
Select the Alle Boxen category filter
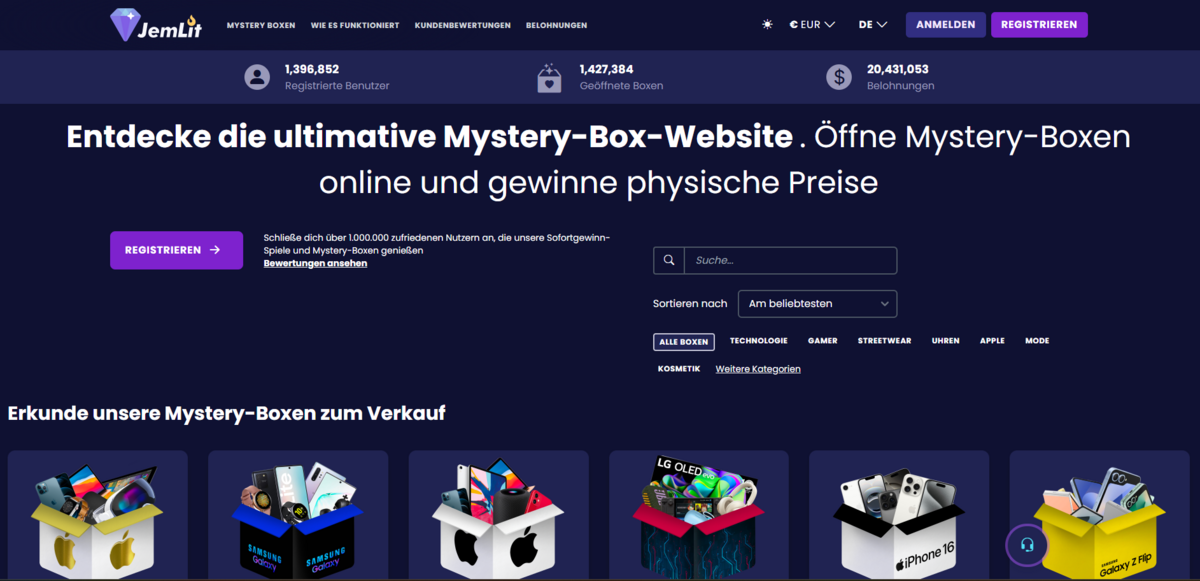(684, 342)
